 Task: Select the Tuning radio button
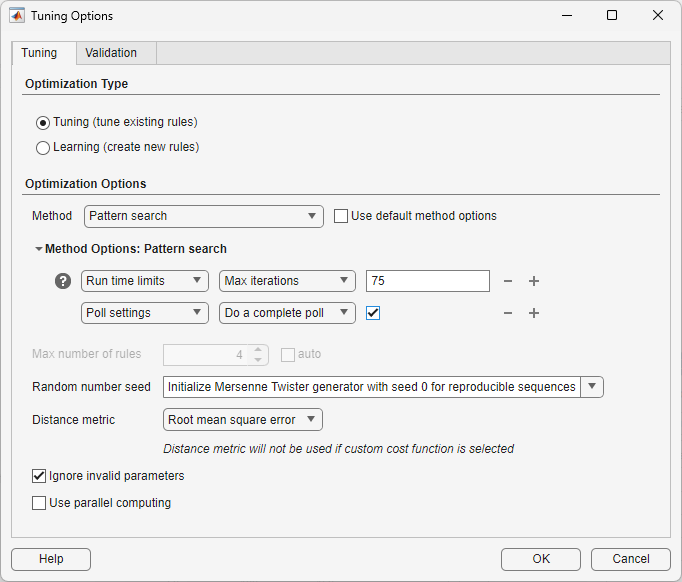43,123
